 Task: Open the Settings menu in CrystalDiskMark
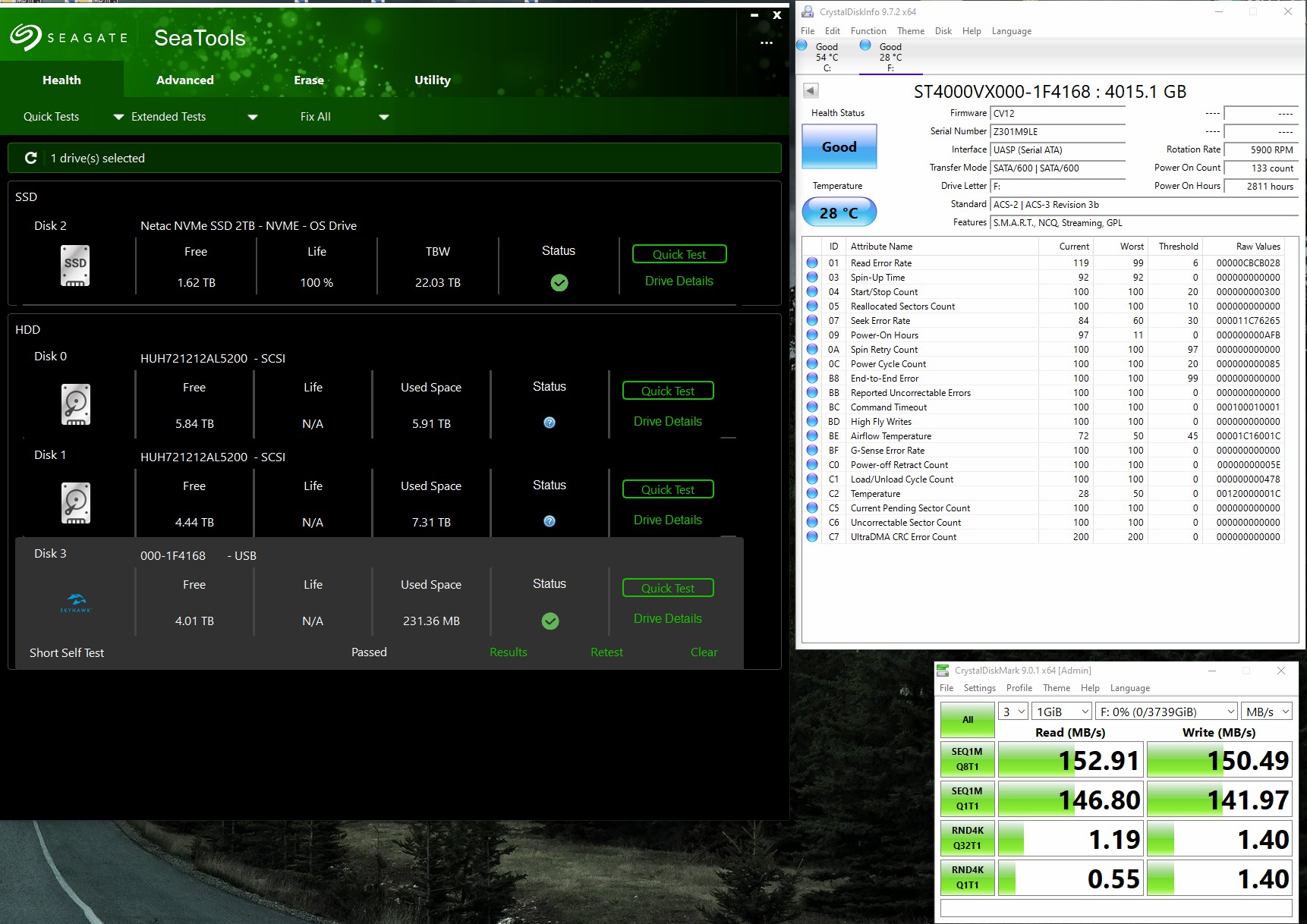click(980, 688)
